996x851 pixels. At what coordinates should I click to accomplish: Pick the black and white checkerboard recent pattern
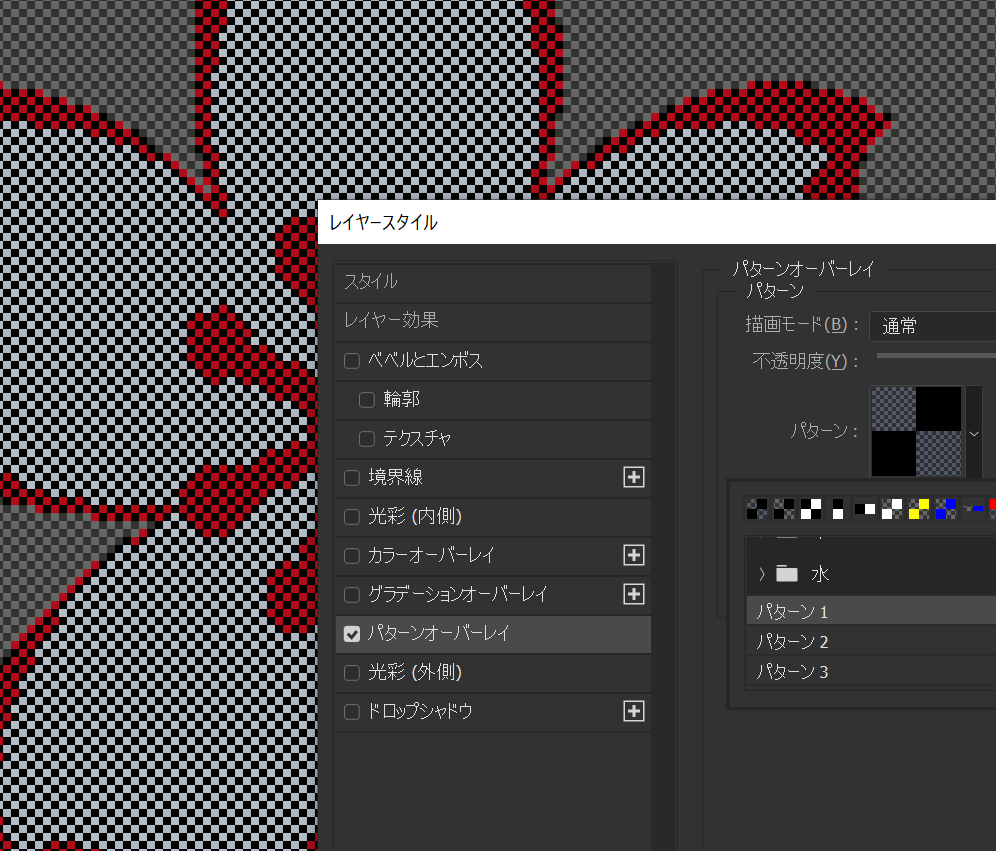tap(811, 509)
